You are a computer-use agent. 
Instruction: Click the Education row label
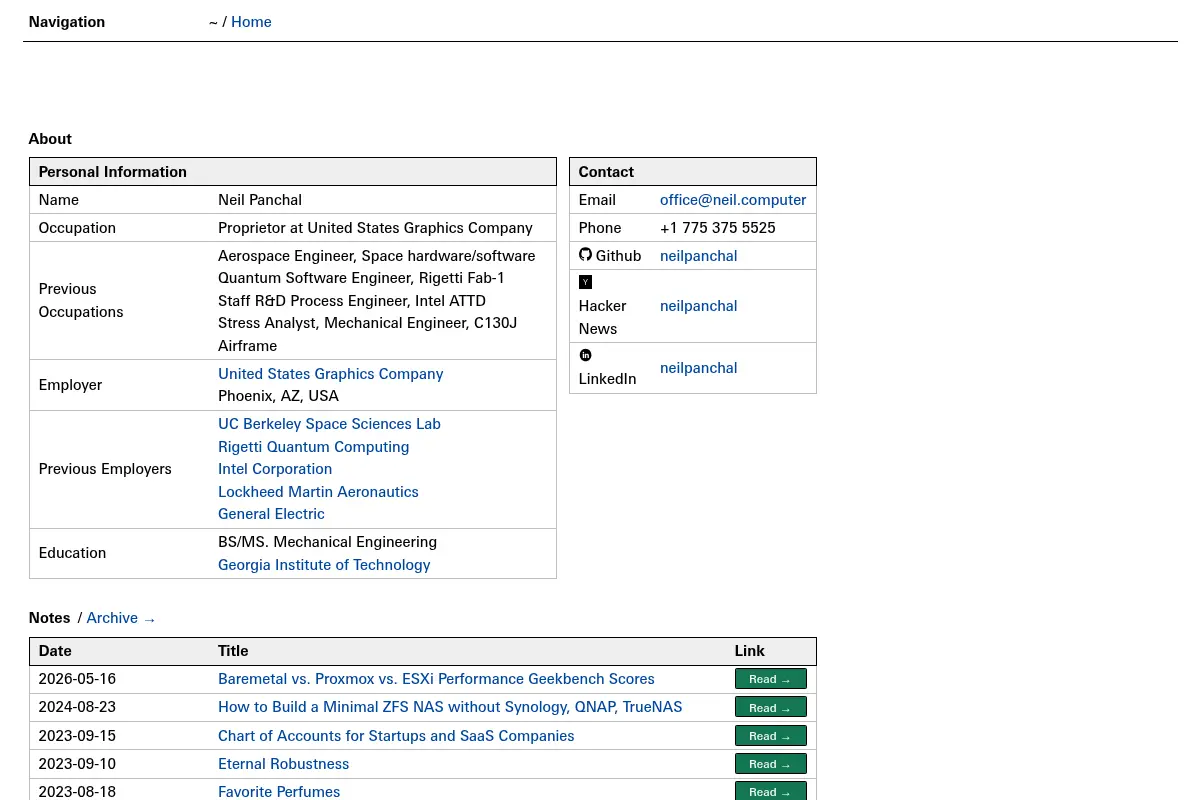point(72,553)
